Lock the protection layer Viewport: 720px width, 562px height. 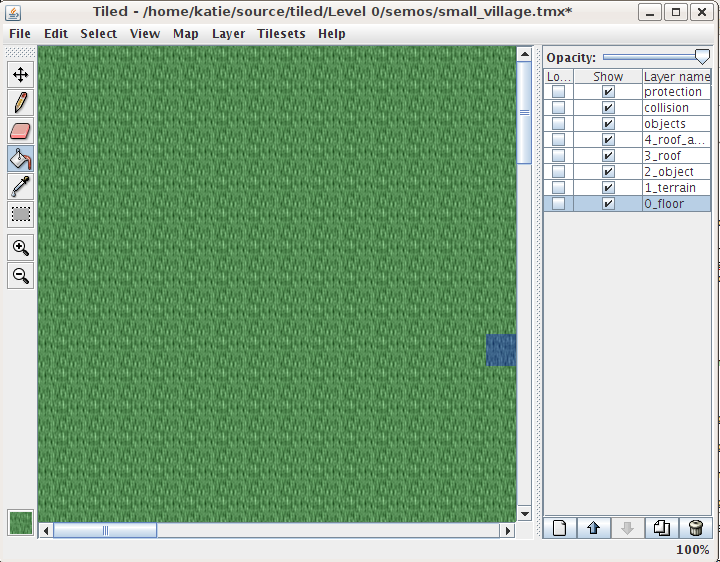[x=558, y=92]
